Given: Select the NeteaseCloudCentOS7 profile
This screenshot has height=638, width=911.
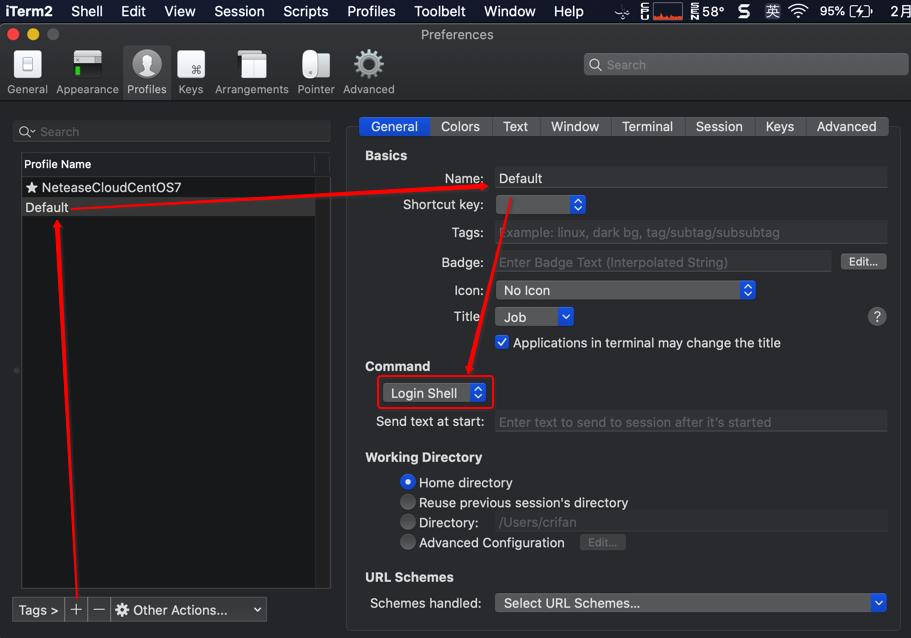Looking at the screenshot, I should click(x=168, y=187).
